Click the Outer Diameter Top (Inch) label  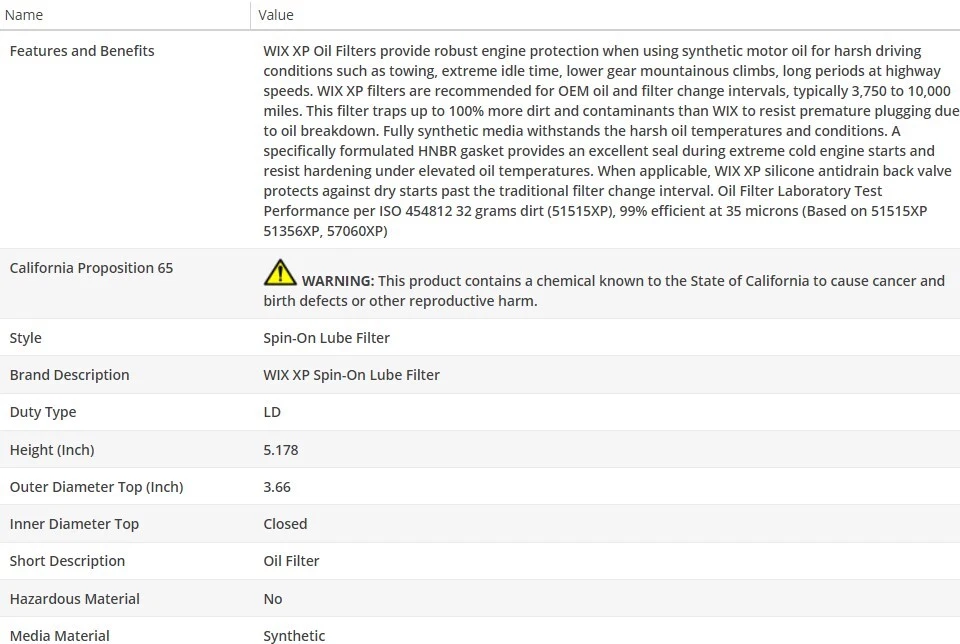(x=96, y=487)
